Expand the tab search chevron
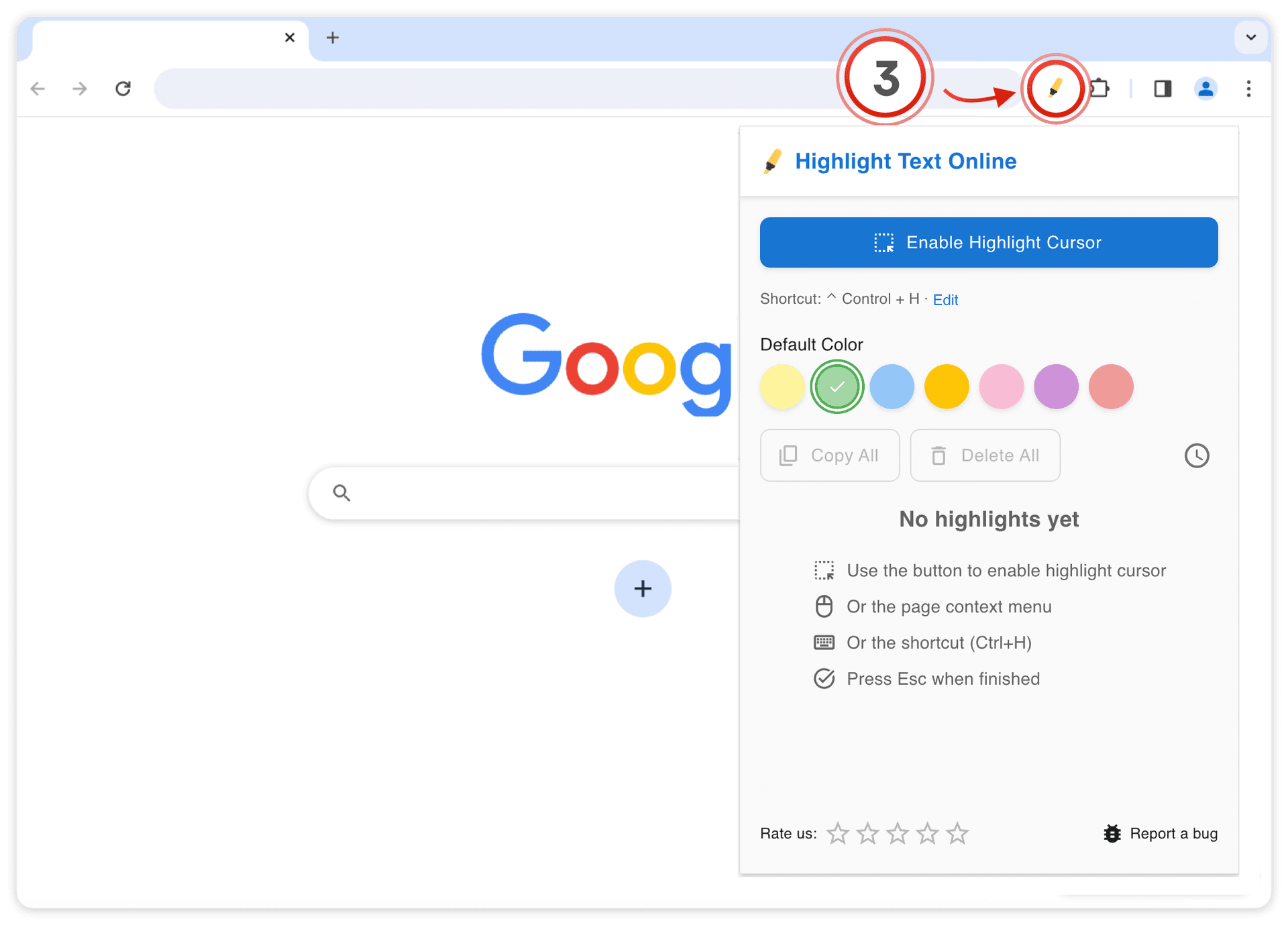This screenshot has width=1288, height=925. [x=1250, y=37]
